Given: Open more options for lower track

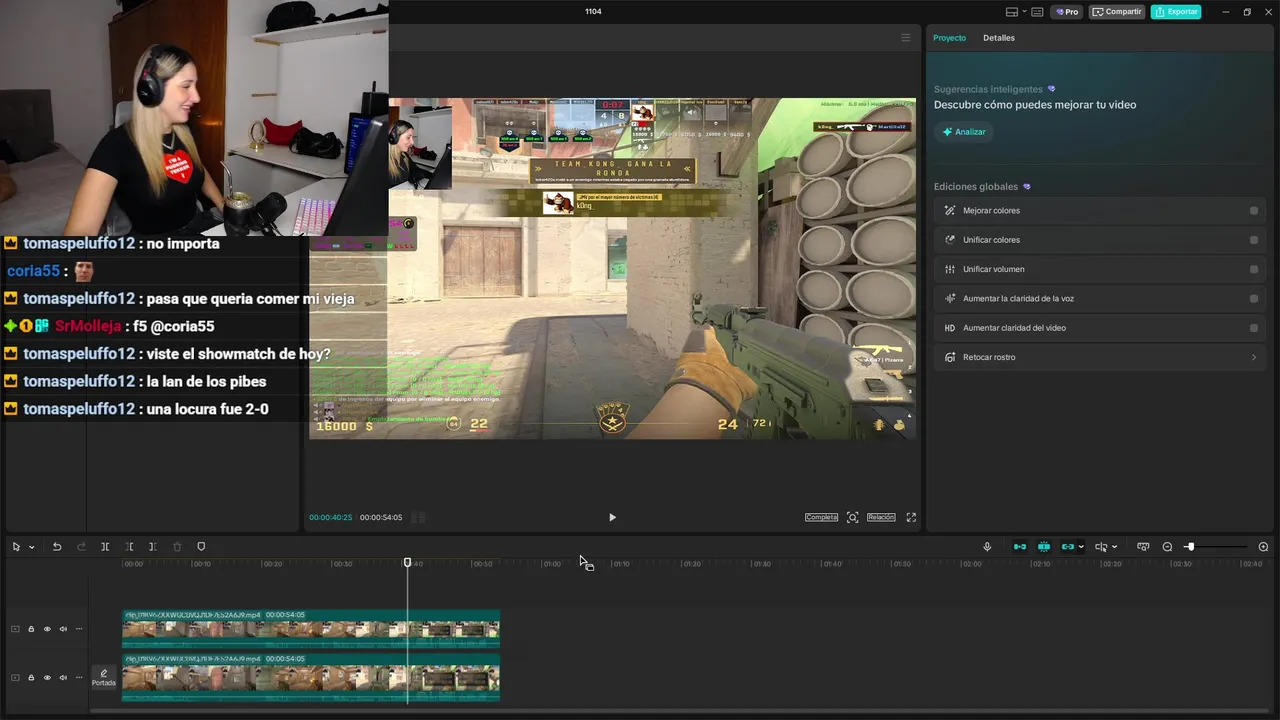Looking at the screenshot, I should [79, 677].
